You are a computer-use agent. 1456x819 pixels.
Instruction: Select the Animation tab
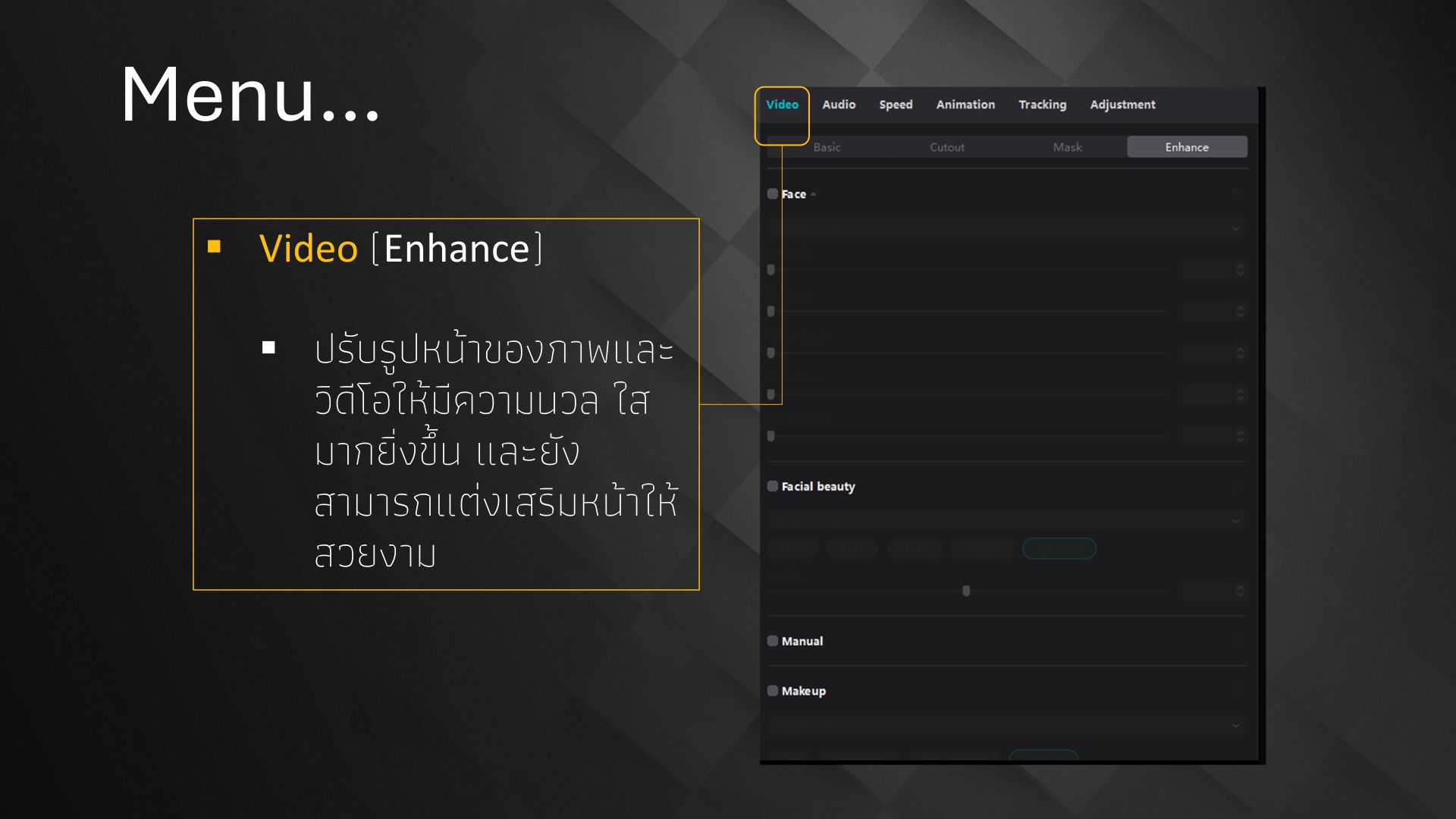click(x=965, y=105)
